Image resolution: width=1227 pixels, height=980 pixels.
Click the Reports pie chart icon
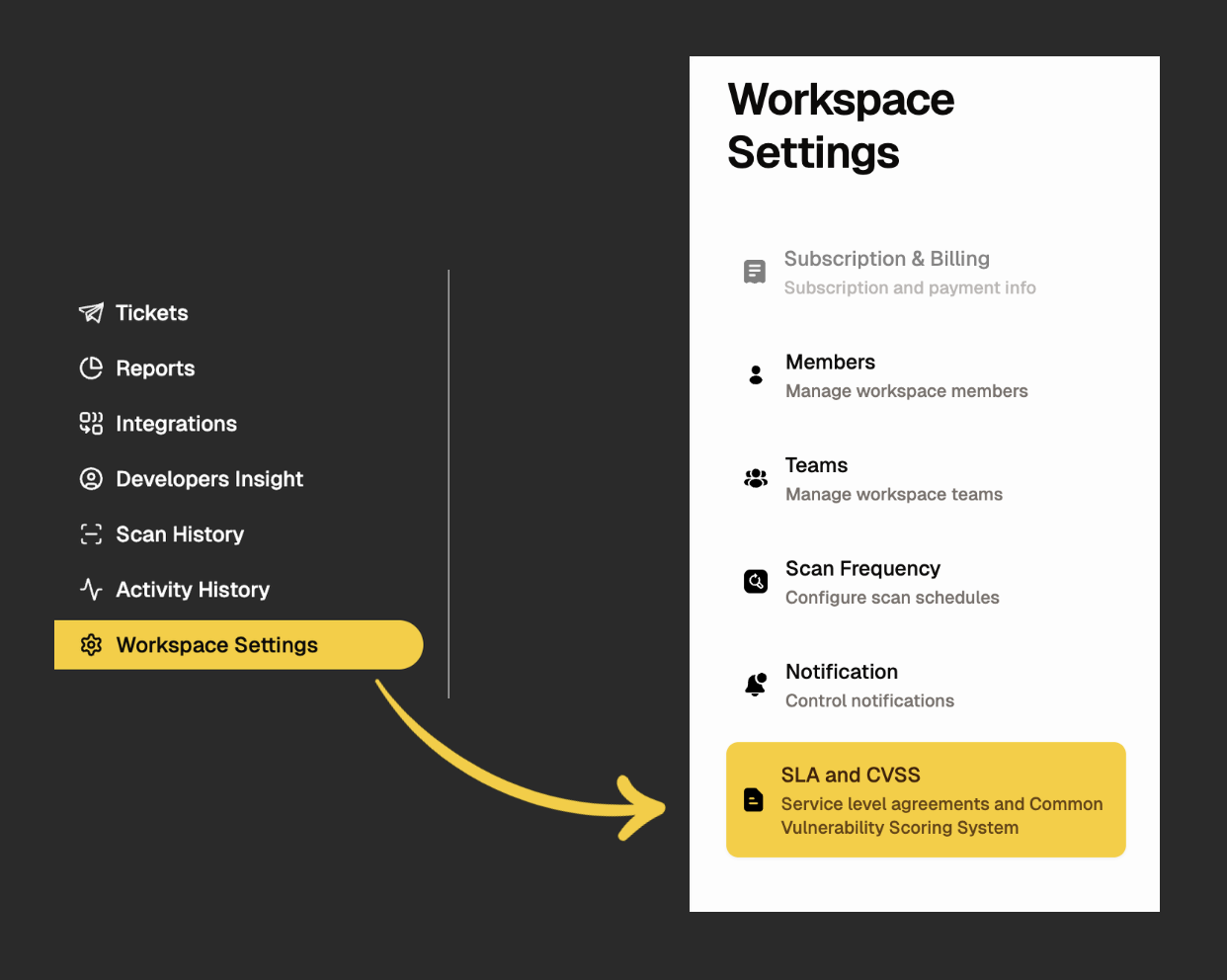[91, 367]
